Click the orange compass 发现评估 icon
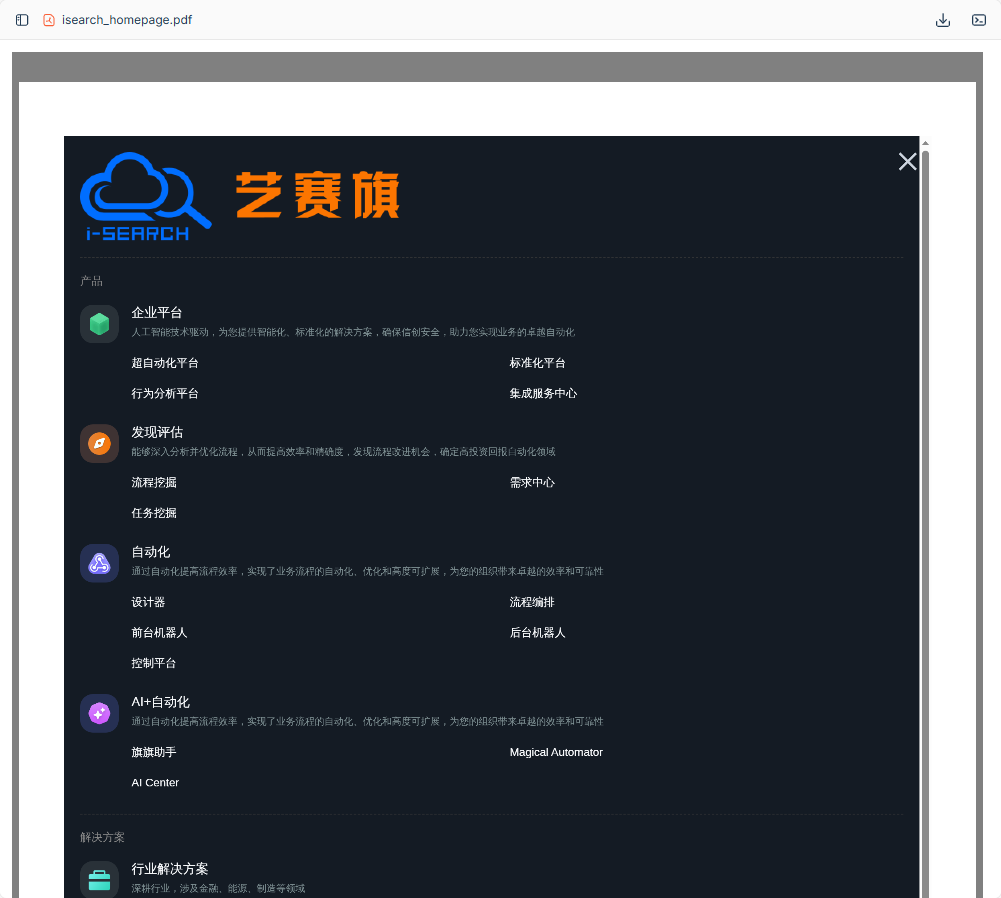This screenshot has width=1001, height=898. pos(99,443)
